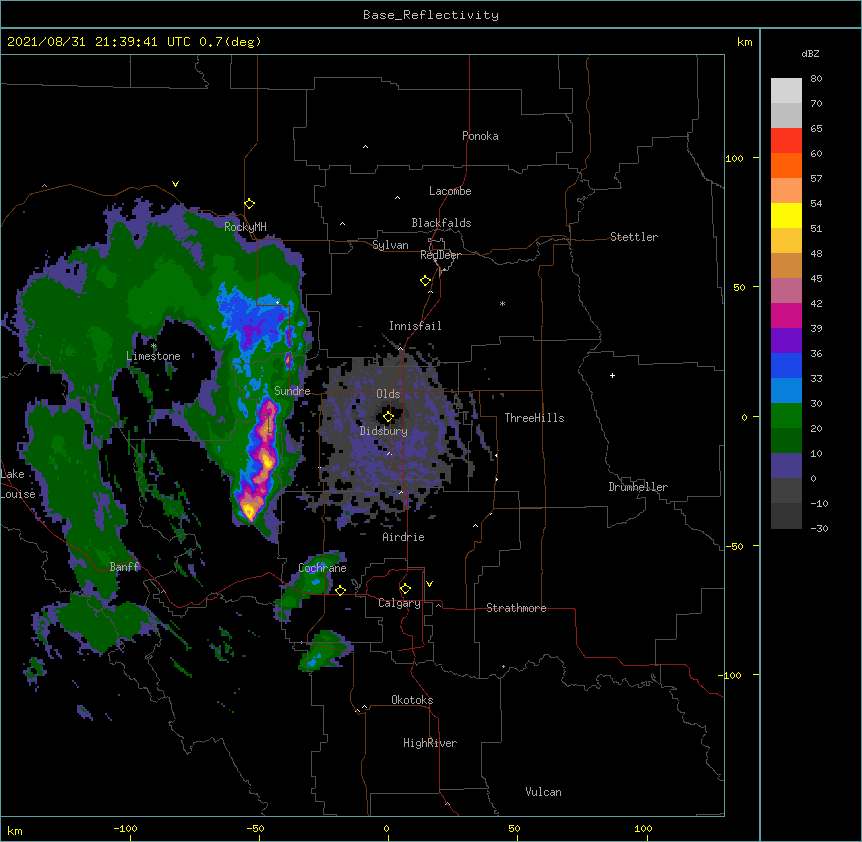Pick the orange 57-60 dBZ legend band
The image size is (862, 842).
[786, 165]
